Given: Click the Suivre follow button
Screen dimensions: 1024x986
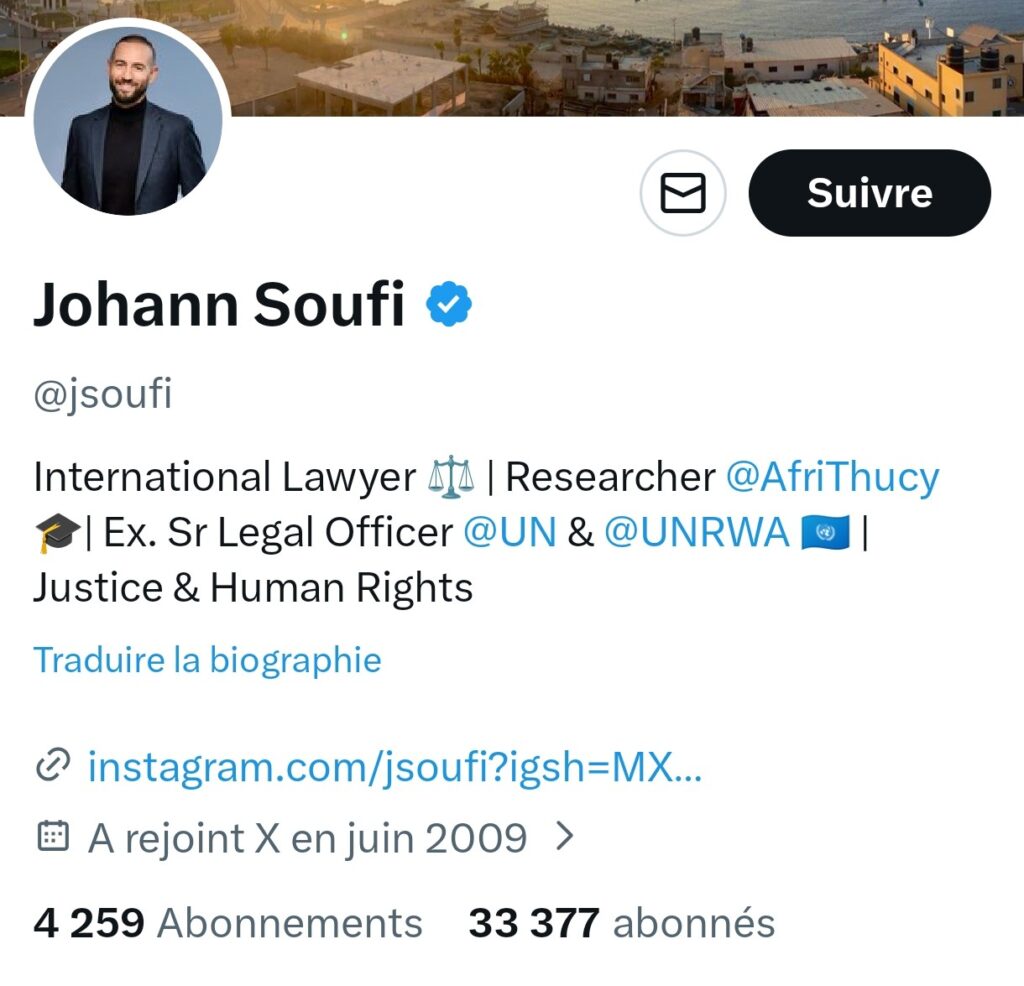Looking at the screenshot, I should click(x=869, y=193).
